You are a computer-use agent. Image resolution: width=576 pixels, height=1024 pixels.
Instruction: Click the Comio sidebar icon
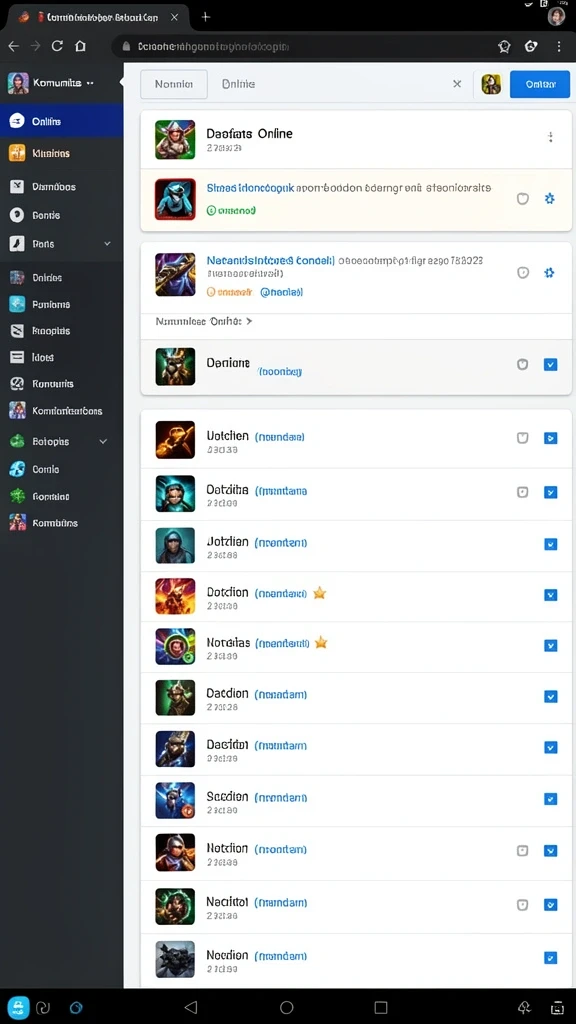[x=17, y=469]
